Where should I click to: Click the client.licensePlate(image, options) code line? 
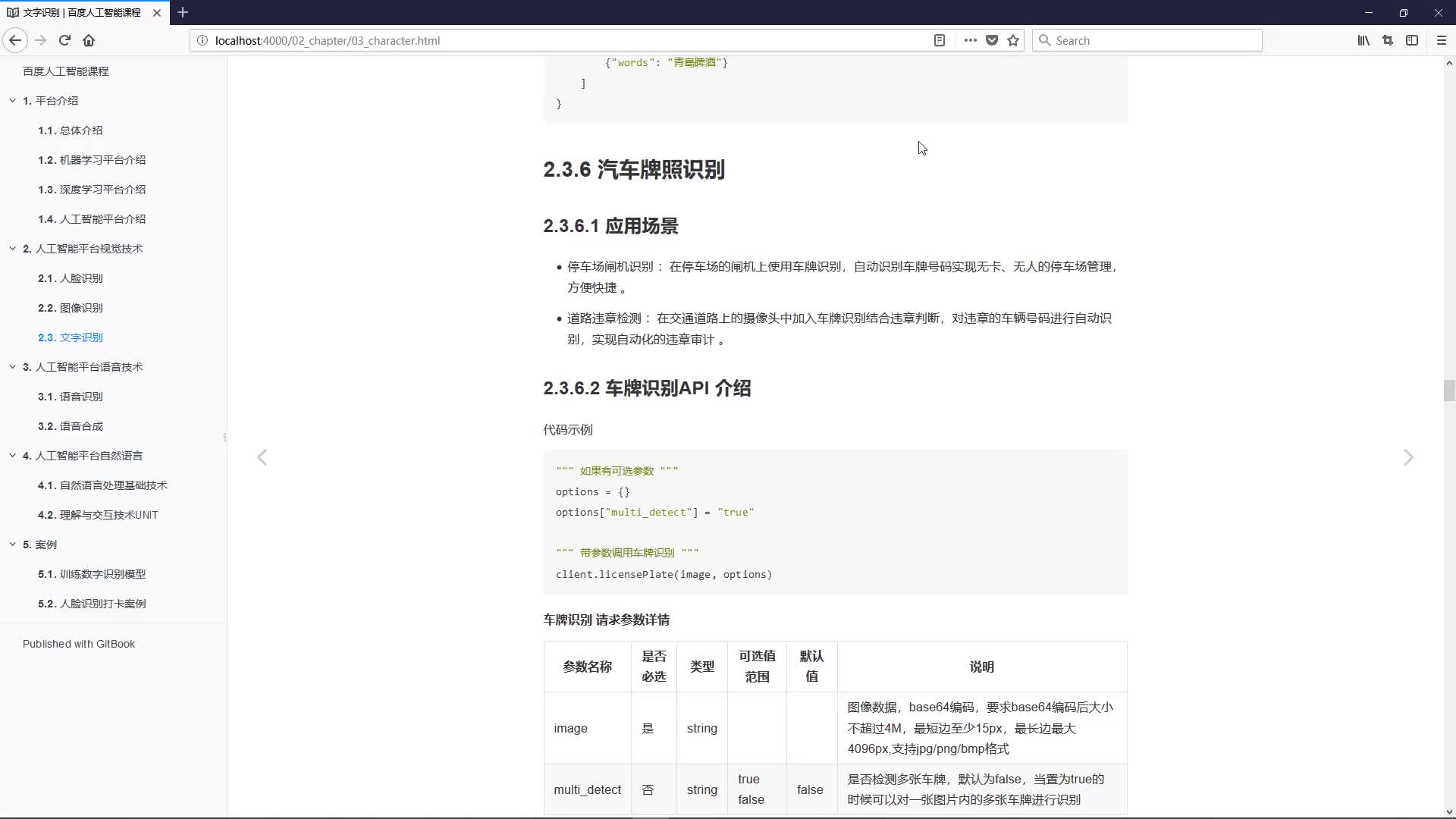click(664, 574)
